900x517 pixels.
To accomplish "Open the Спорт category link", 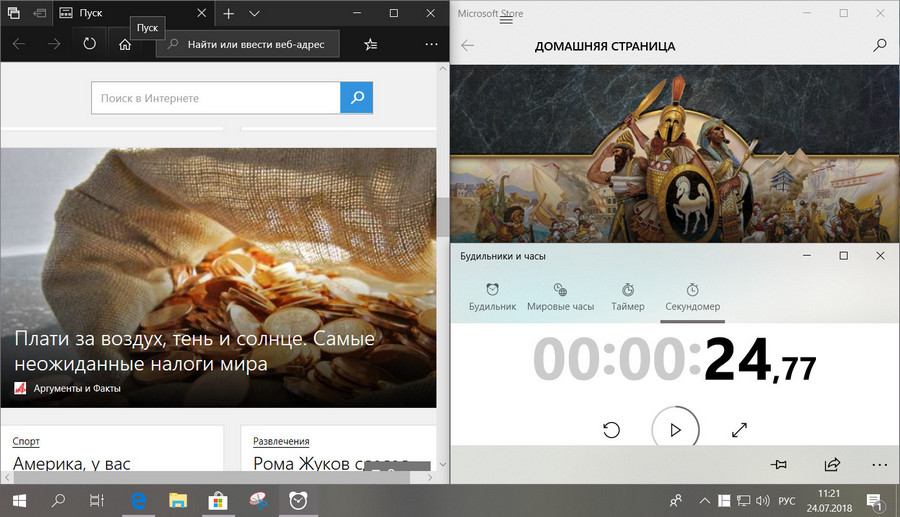I will pyautogui.click(x=26, y=441).
